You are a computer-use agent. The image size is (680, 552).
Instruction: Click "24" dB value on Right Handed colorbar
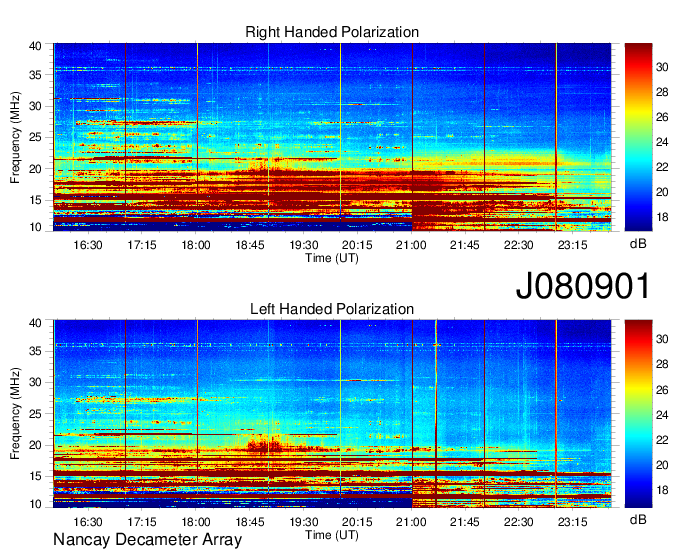(x=662, y=142)
